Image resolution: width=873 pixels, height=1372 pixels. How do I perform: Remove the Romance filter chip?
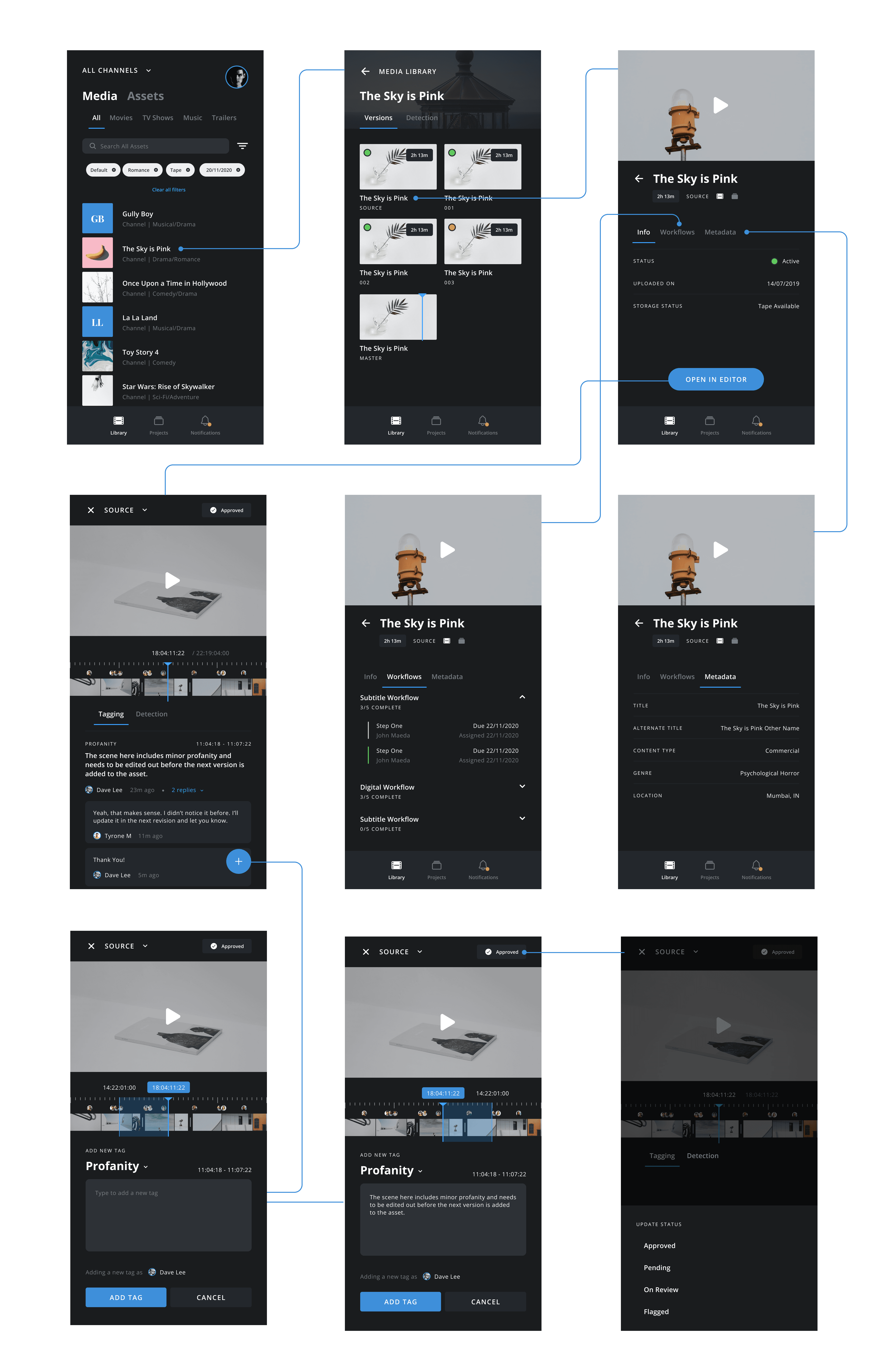(x=155, y=170)
